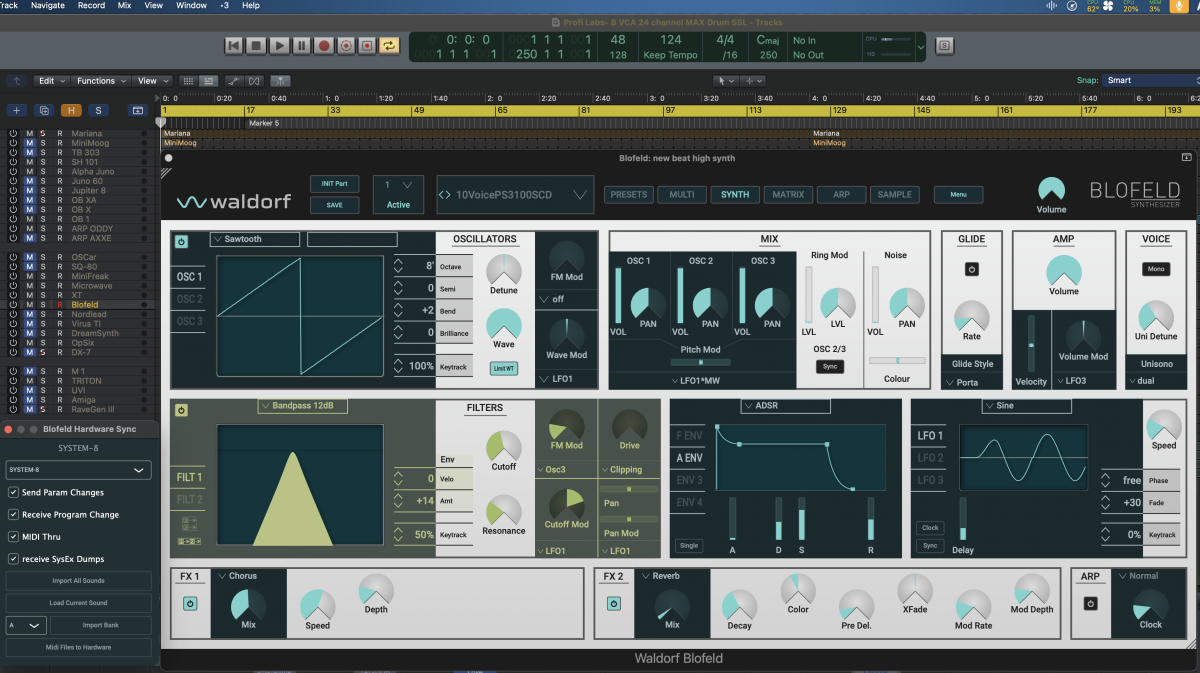This screenshot has height=673, width=1200.
Task: Toggle Send Param Changes checkbox
Action: (x=13, y=493)
